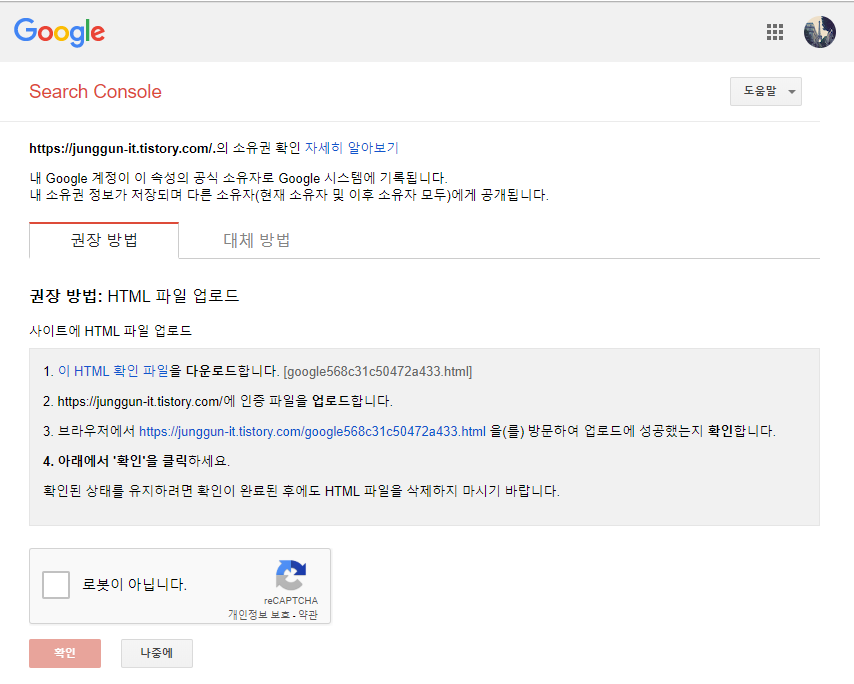Open reCAPTCHA 개인정보 보호 privacy link

pos(259,615)
